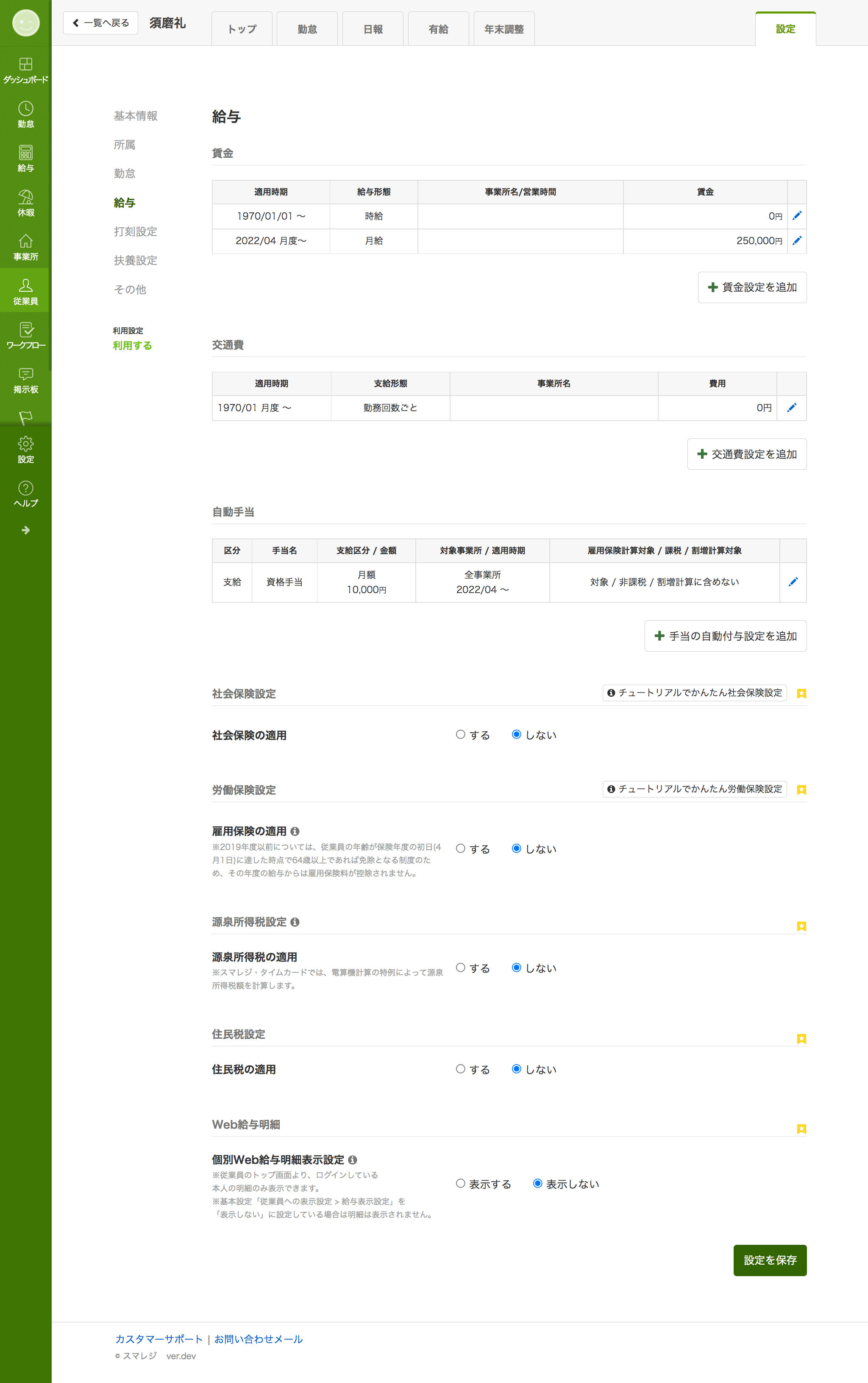868x1383 pixels.
Task: Switch to the 勤怠 tab
Action: 307,29
